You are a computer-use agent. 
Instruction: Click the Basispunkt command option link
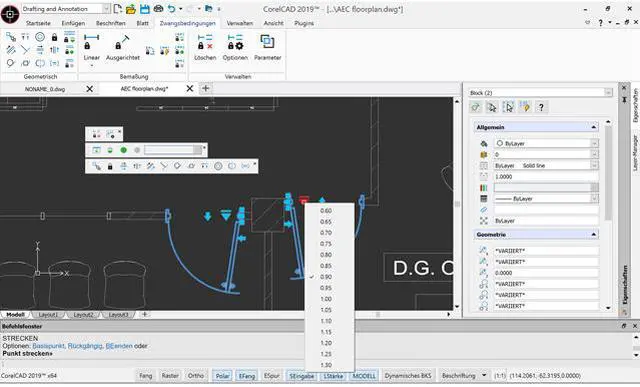point(48,346)
